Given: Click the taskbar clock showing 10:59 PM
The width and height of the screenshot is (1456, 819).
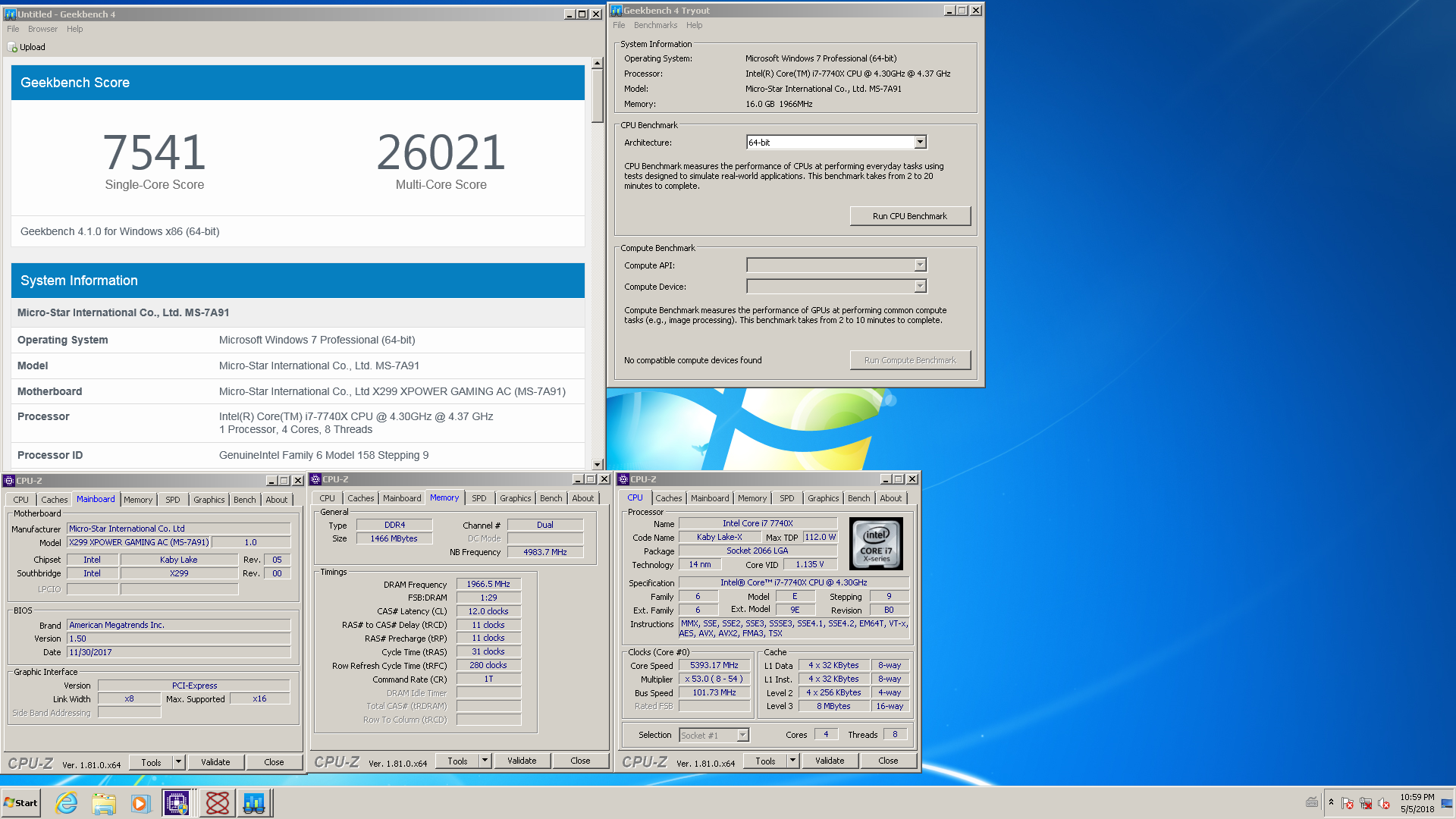Looking at the screenshot, I should tap(1417, 803).
